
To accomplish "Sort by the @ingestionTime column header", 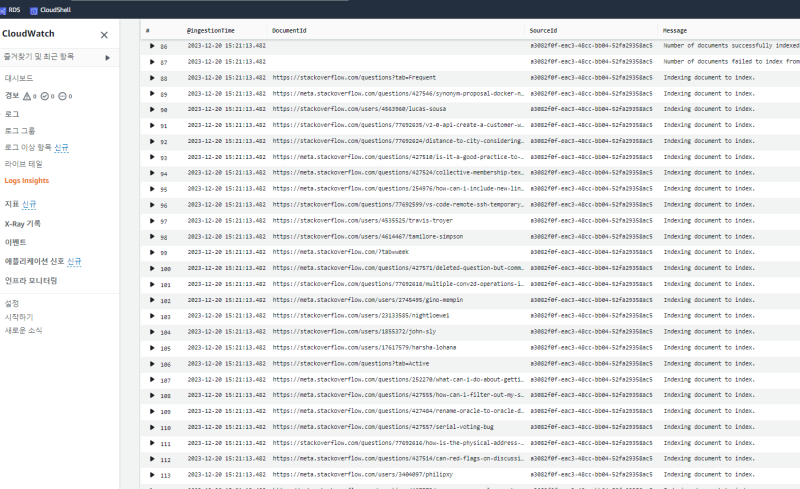I will [x=211, y=31].
